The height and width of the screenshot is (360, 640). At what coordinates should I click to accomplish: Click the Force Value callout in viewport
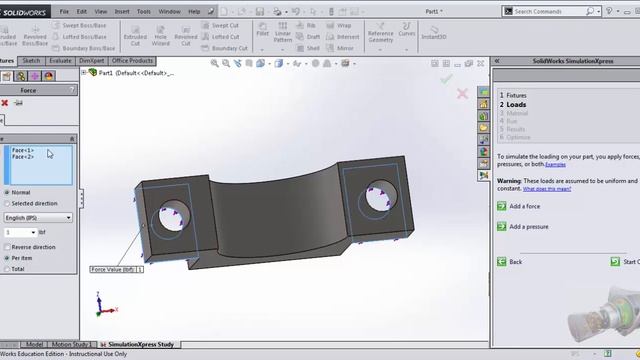pyautogui.click(x=117, y=269)
